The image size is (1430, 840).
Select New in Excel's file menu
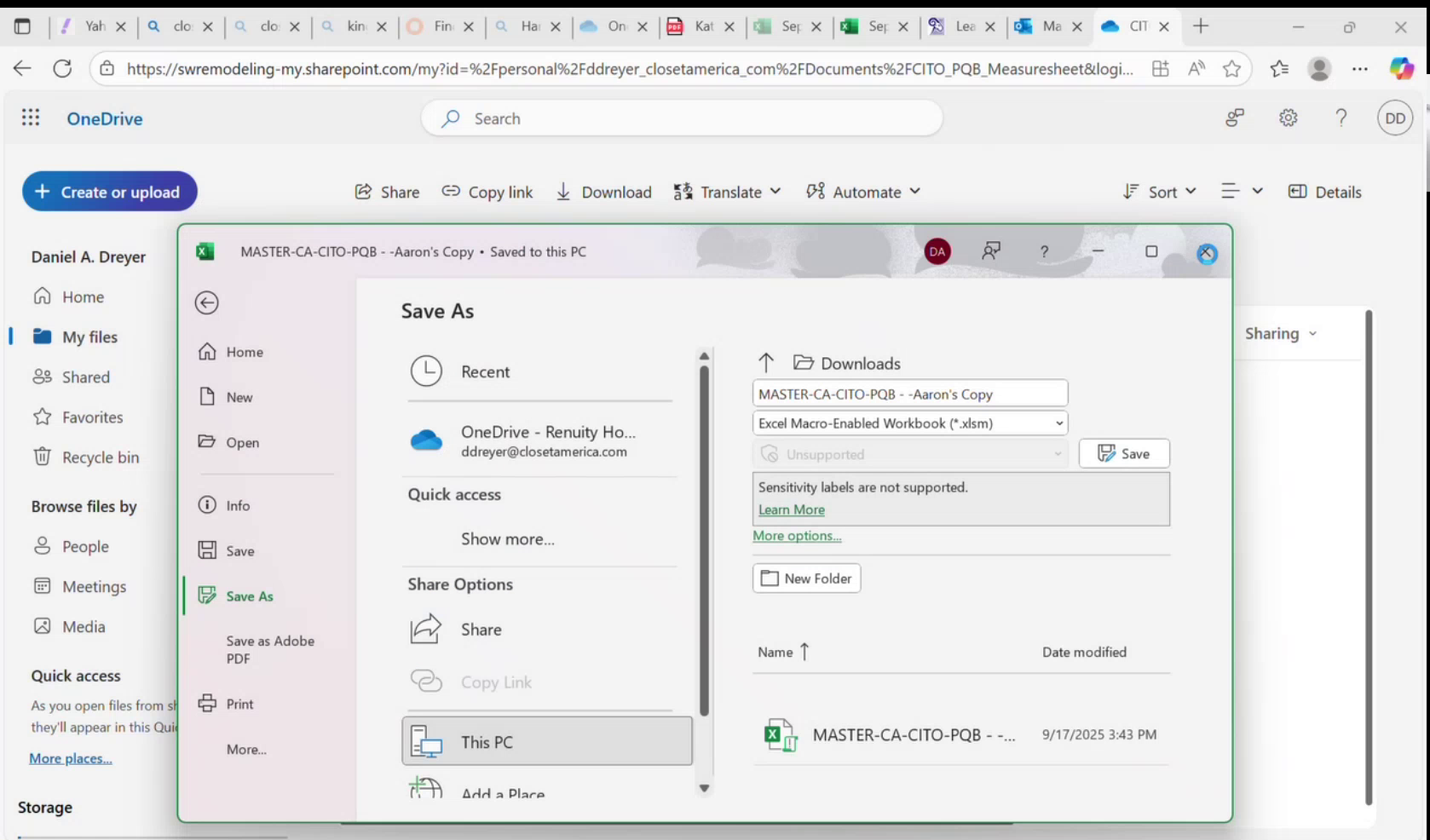tap(239, 396)
